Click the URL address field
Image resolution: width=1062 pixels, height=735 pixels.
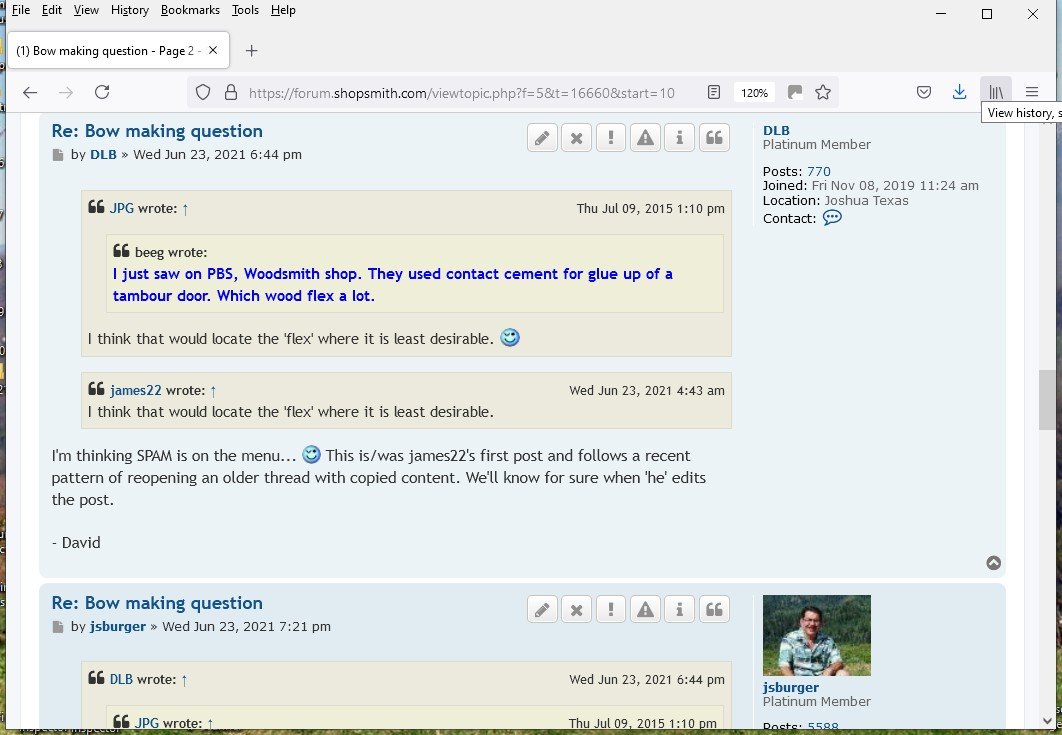coord(461,93)
